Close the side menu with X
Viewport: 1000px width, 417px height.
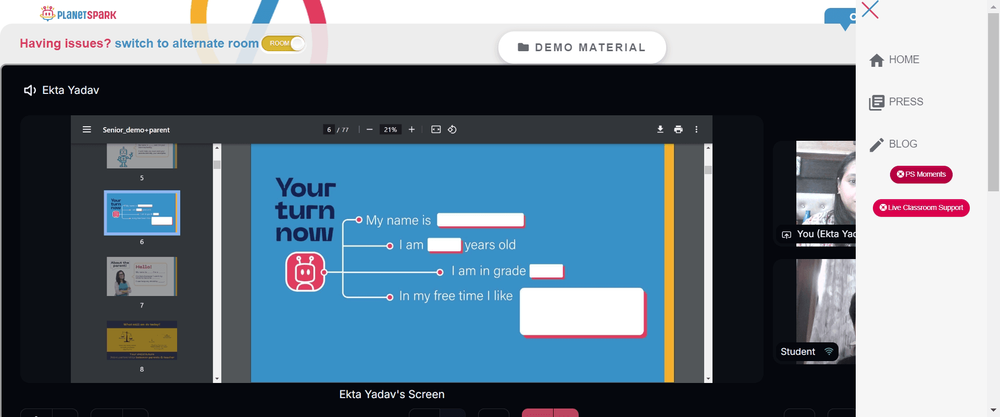[x=870, y=10]
